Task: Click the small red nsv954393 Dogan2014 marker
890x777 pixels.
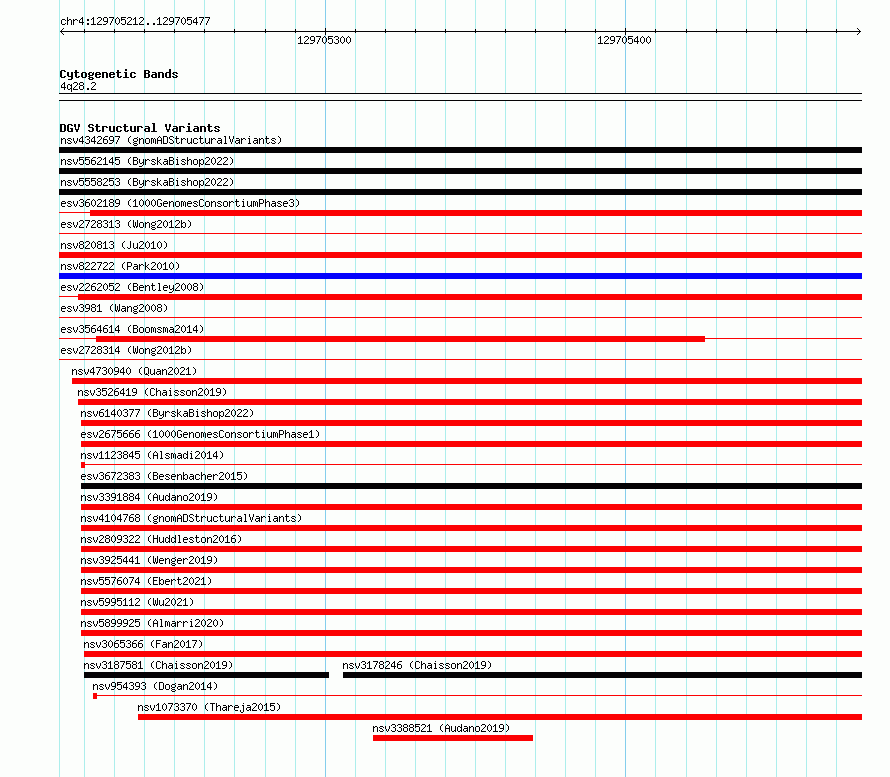Action: (x=95, y=696)
